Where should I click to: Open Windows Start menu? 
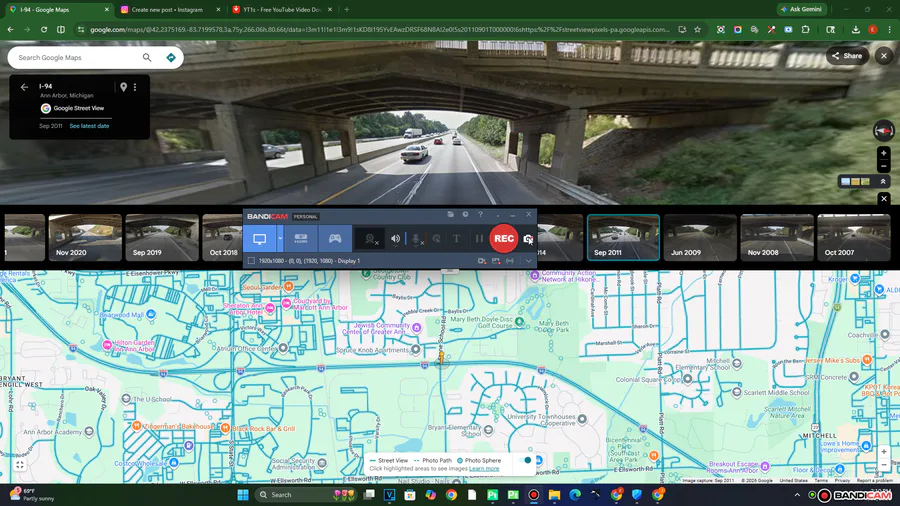coord(243,495)
